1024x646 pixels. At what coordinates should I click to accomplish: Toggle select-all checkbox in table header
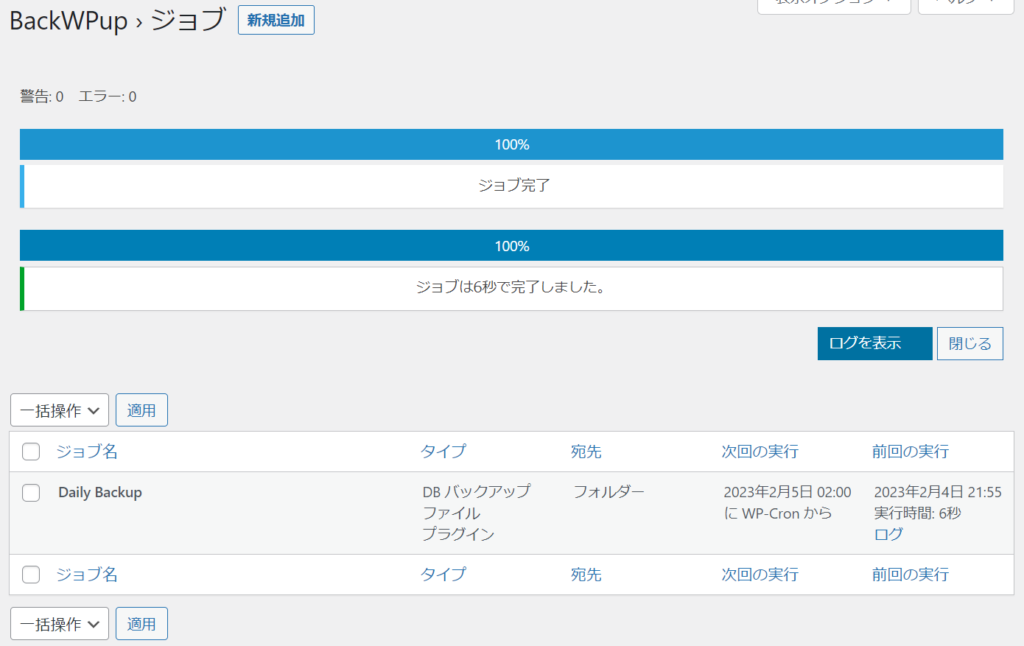click(31, 451)
